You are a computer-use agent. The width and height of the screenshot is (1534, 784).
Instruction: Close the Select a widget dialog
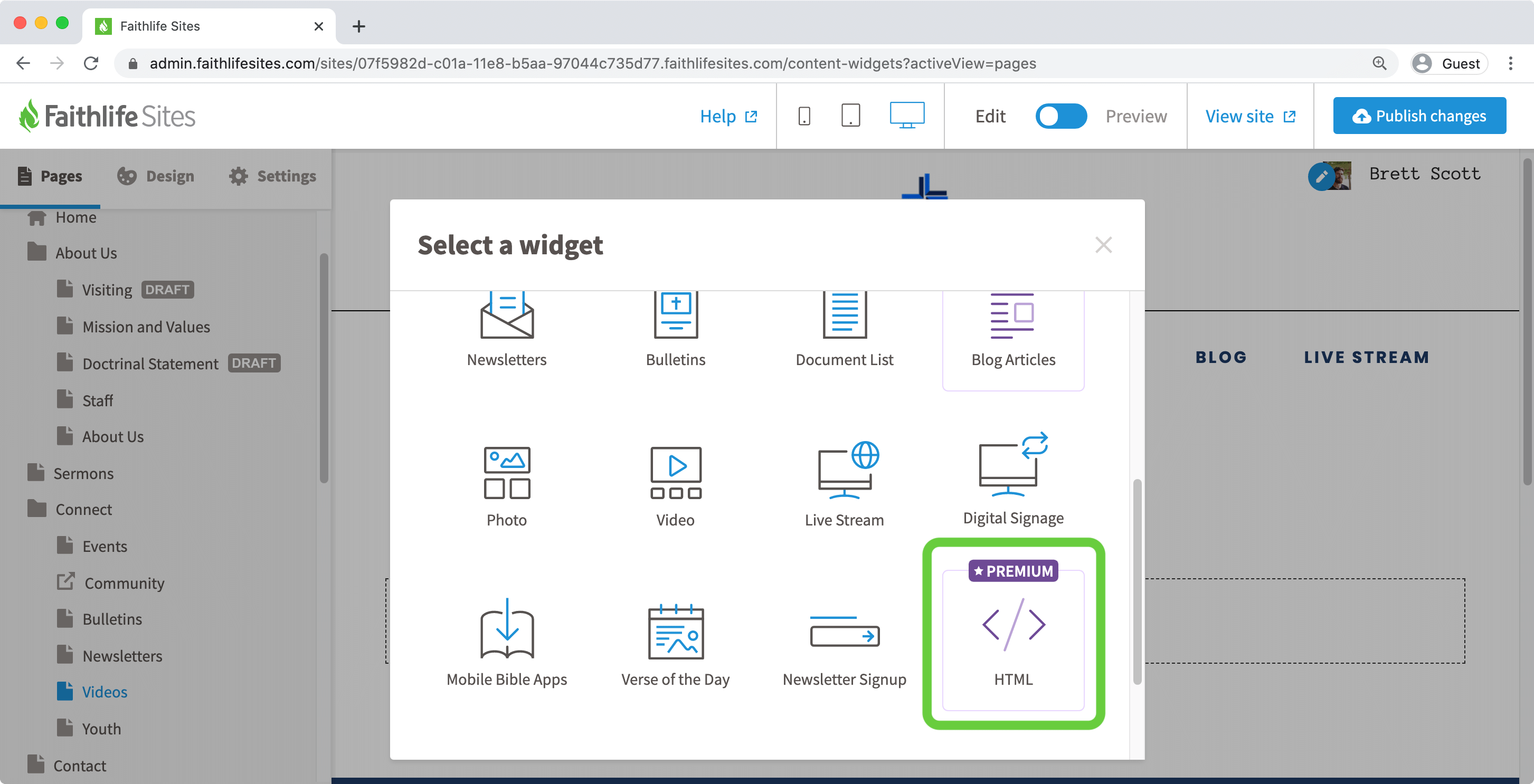pyautogui.click(x=1103, y=245)
